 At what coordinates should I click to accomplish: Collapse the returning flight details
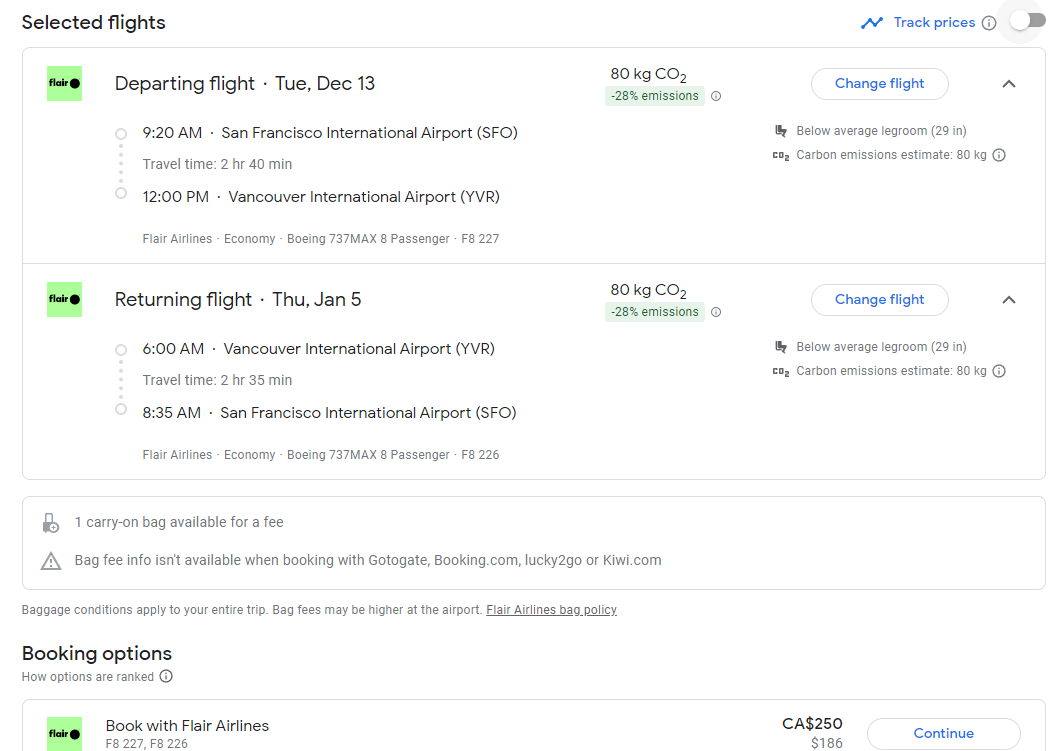pos(1008,300)
